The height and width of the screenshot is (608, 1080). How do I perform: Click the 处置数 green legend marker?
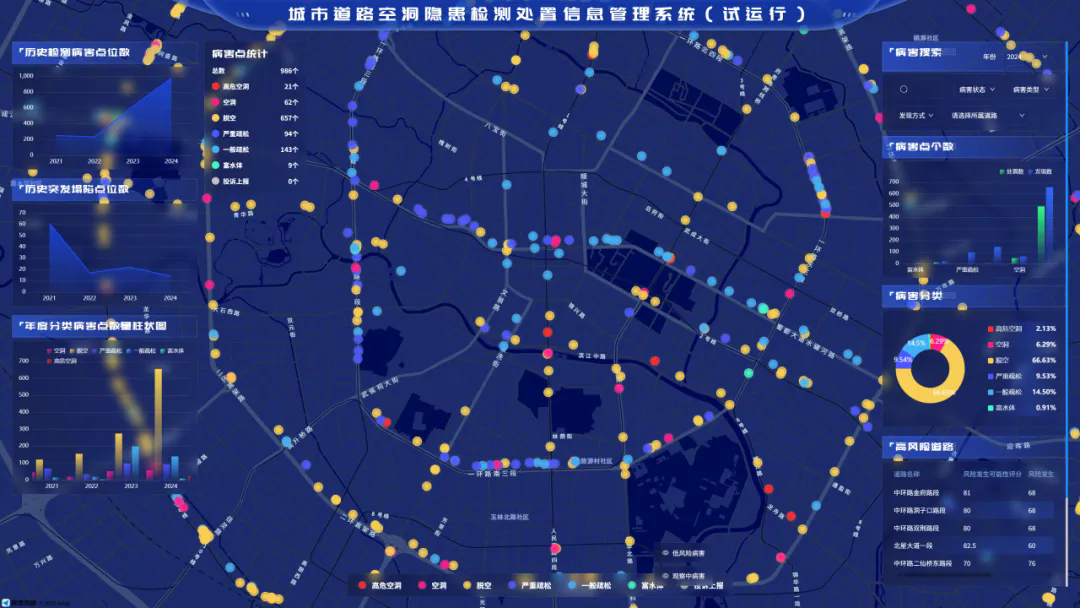click(1001, 172)
